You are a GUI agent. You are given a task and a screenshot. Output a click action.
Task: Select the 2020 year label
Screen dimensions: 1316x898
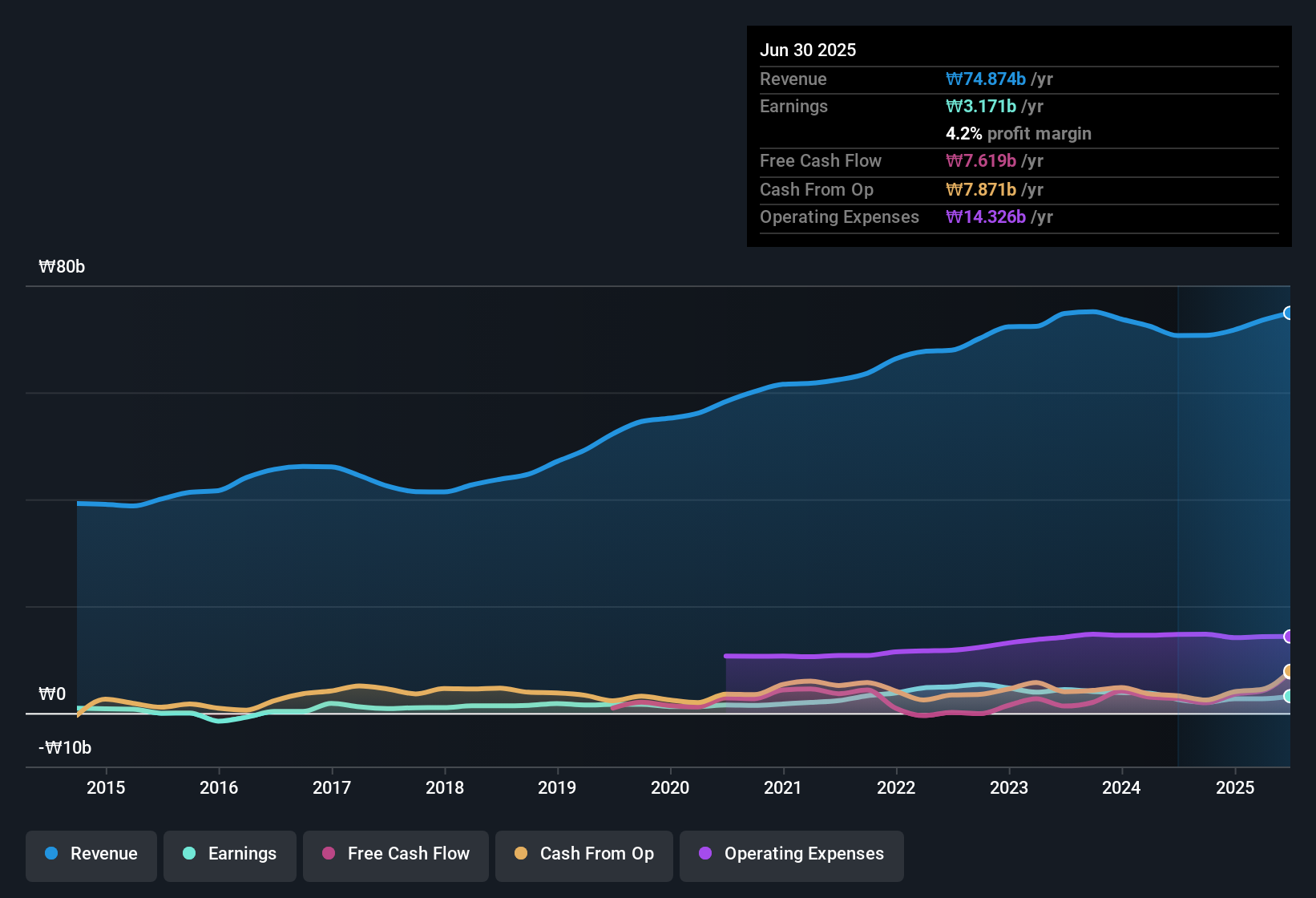pos(670,788)
